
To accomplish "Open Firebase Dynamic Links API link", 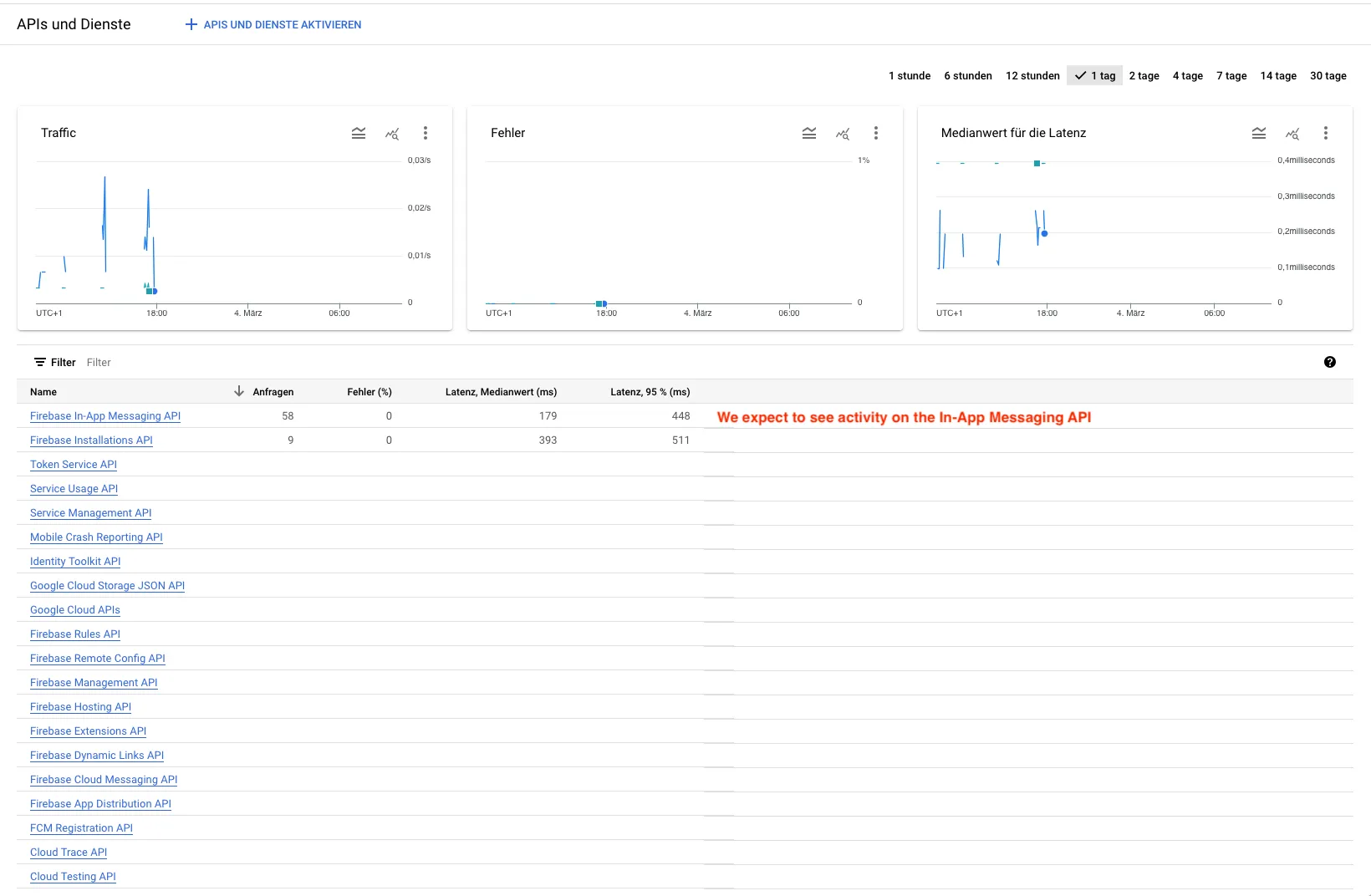I will tap(97, 755).
